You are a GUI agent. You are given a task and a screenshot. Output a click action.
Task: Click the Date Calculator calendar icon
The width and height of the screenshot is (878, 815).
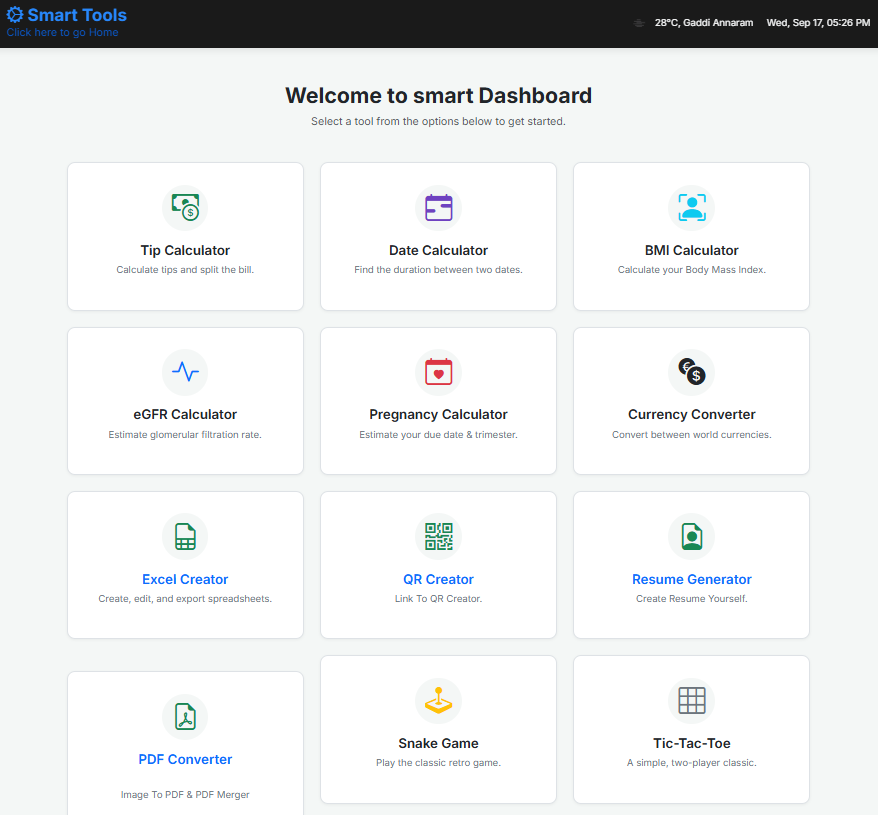438,207
